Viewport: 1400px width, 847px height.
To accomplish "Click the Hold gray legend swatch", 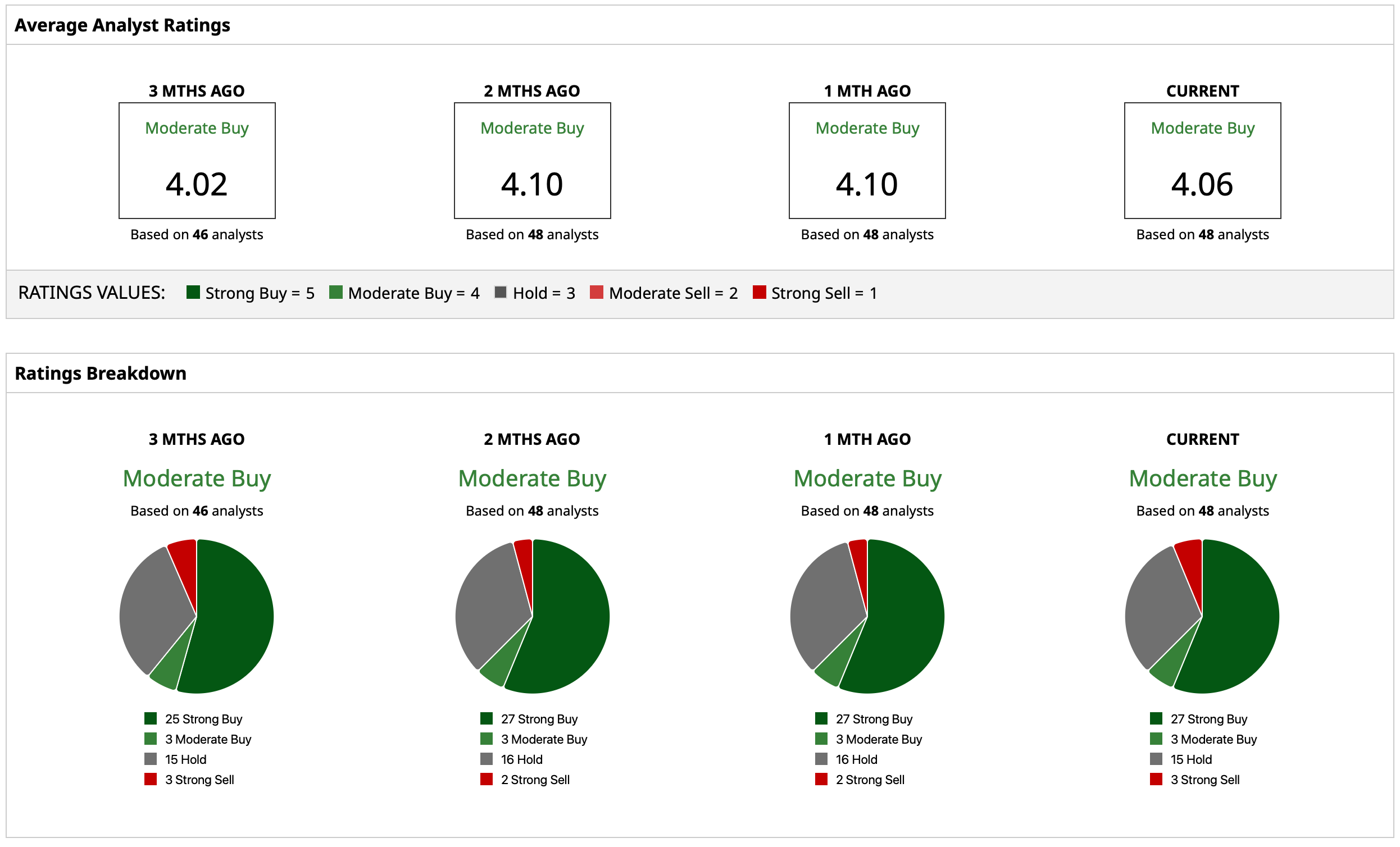I will coord(501,293).
